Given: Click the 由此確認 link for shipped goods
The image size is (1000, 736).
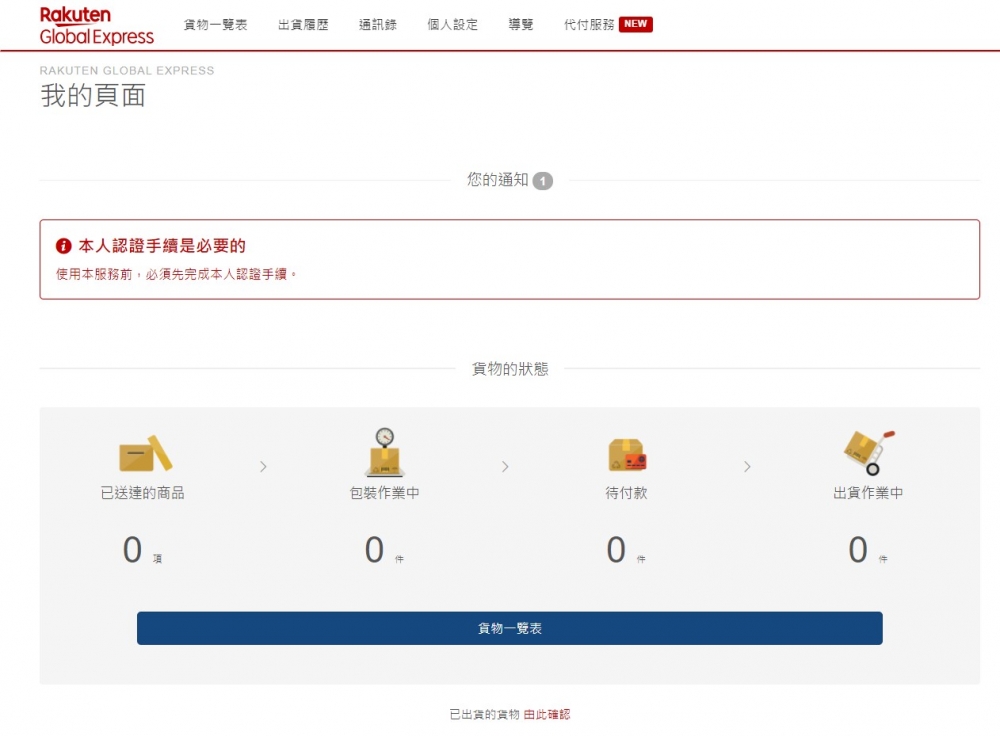Looking at the screenshot, I should point(547,715).
